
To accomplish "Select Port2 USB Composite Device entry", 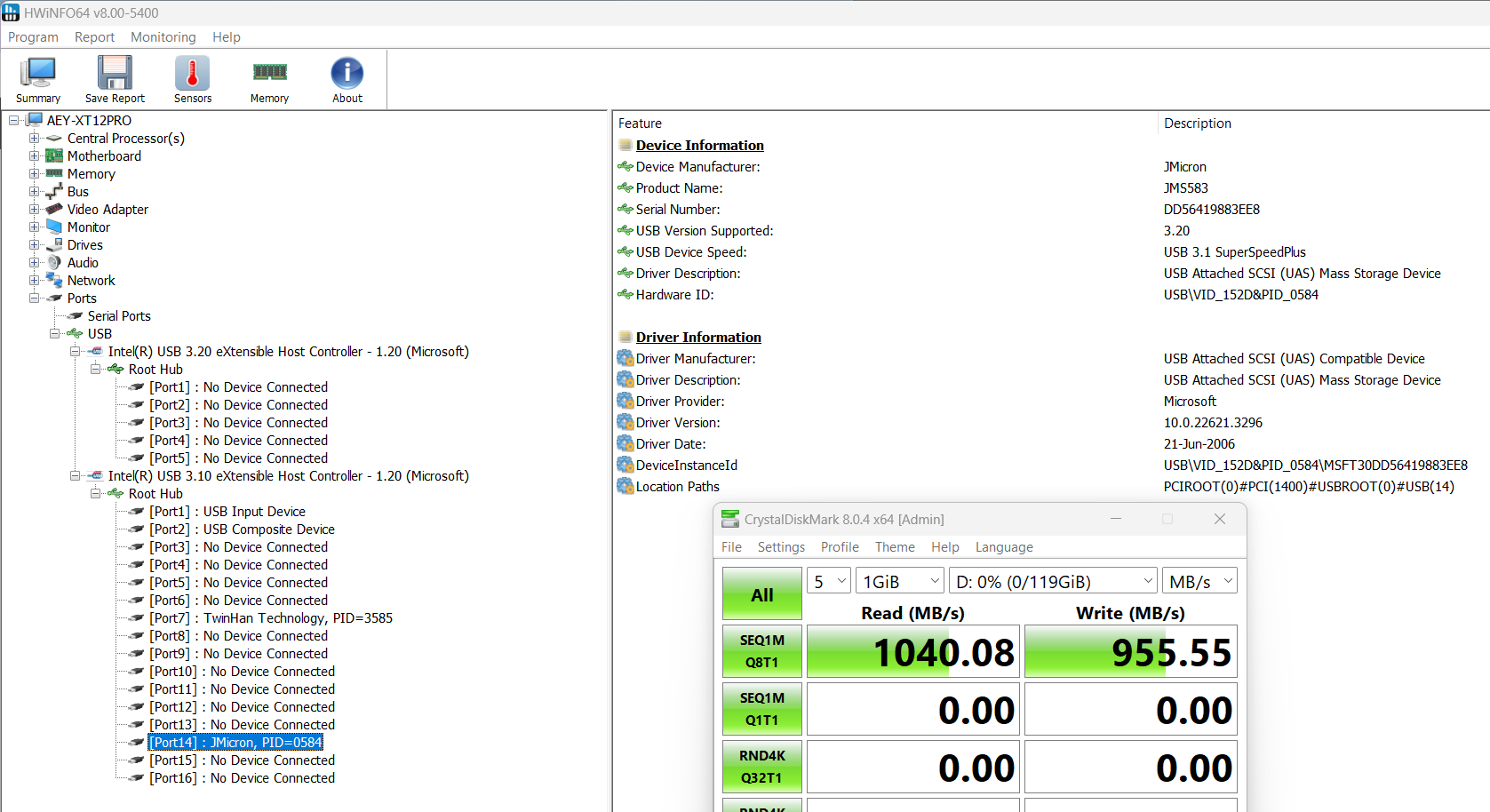I will click(x=242, y=529).
